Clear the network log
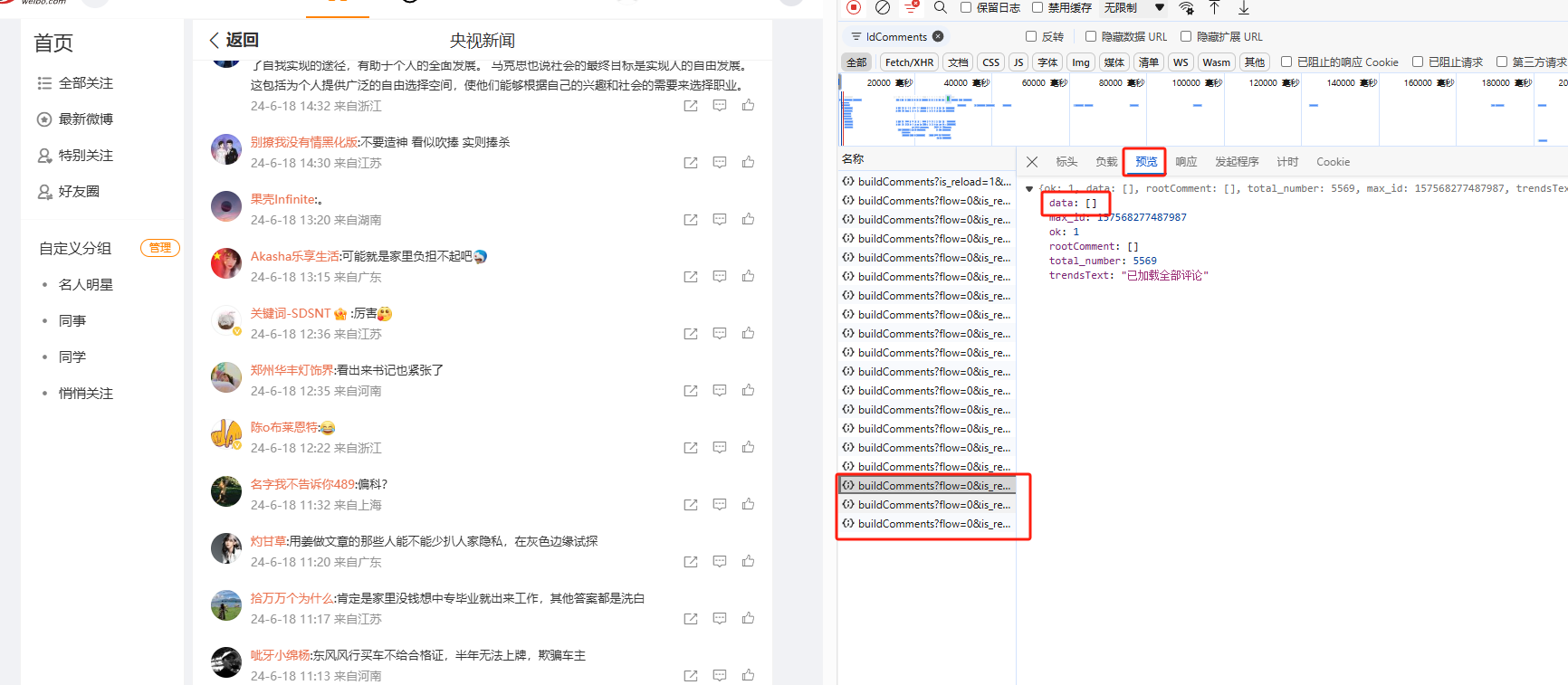This screenshot has height=685, width=1568. pyautogui.click(x=883, y=7)
